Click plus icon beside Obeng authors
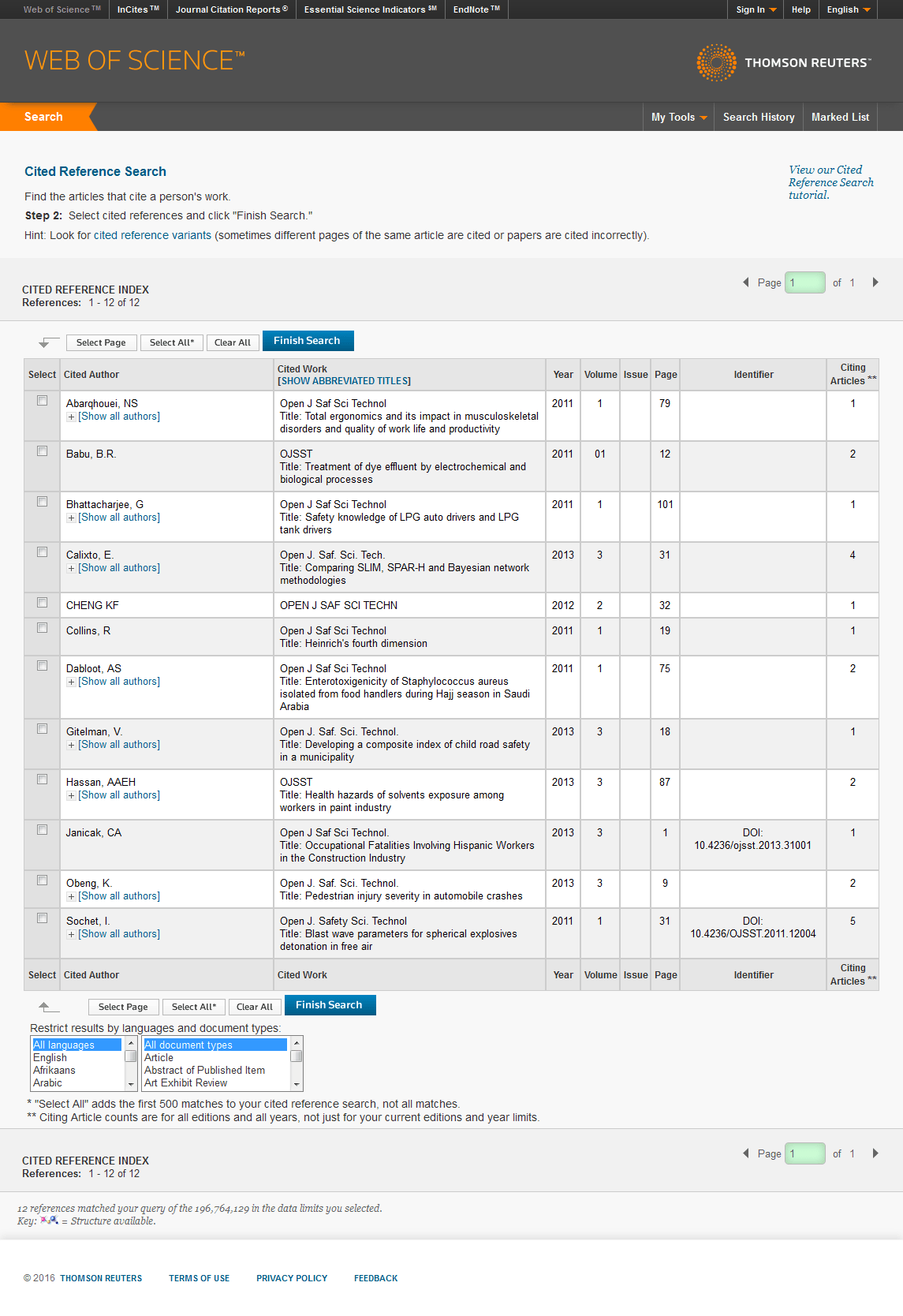Screen dimensions: 903x1316 (72, 896)
